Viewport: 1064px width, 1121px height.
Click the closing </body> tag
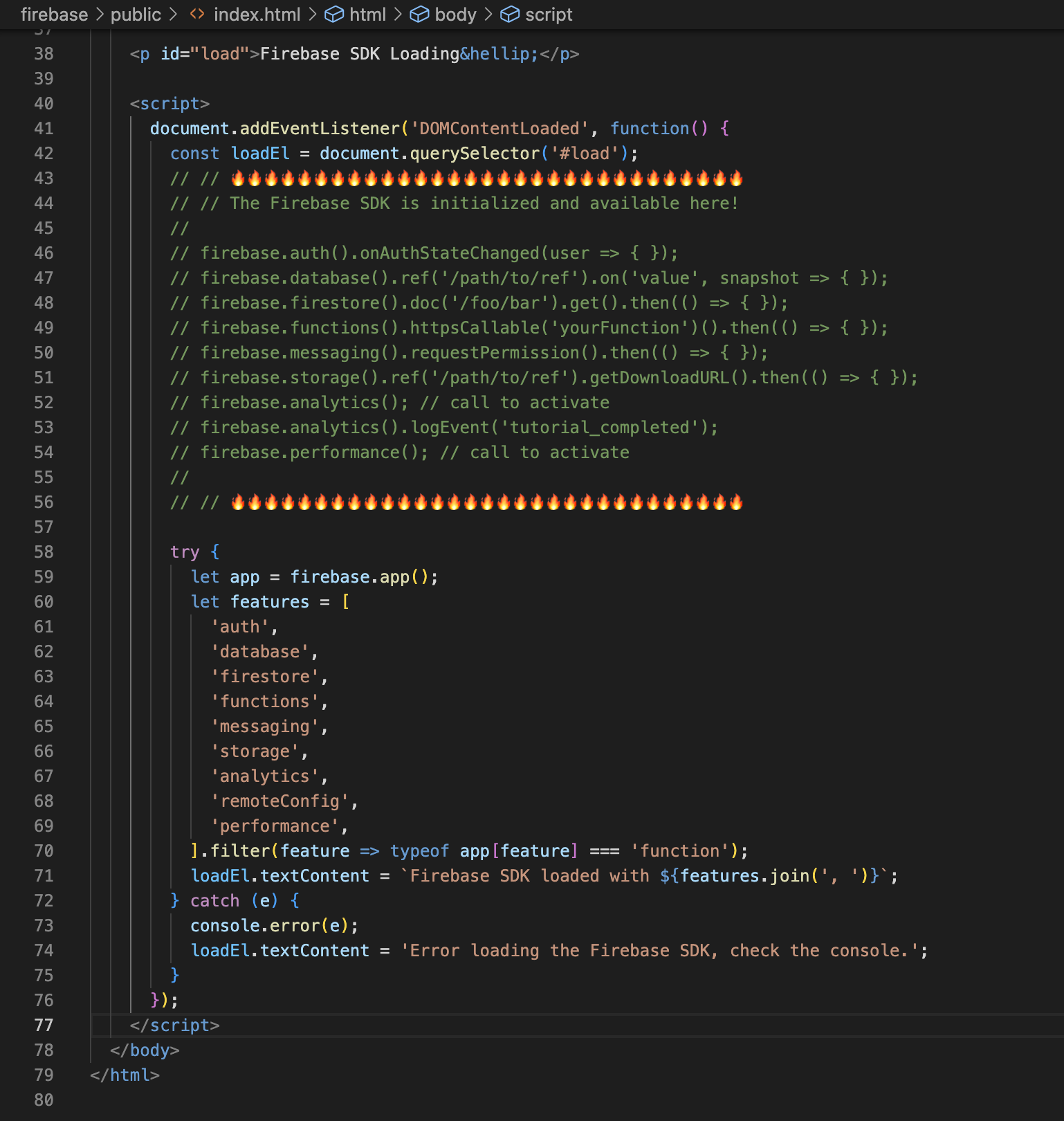[x=145, y=1050]
